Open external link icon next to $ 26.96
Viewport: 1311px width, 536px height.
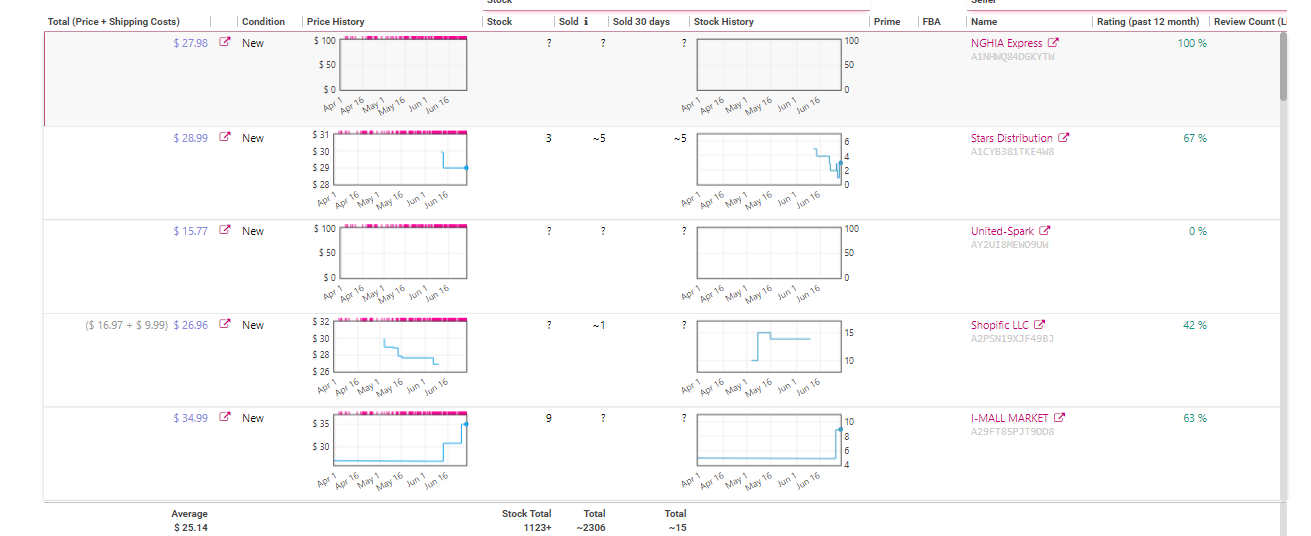pos(225,325)
